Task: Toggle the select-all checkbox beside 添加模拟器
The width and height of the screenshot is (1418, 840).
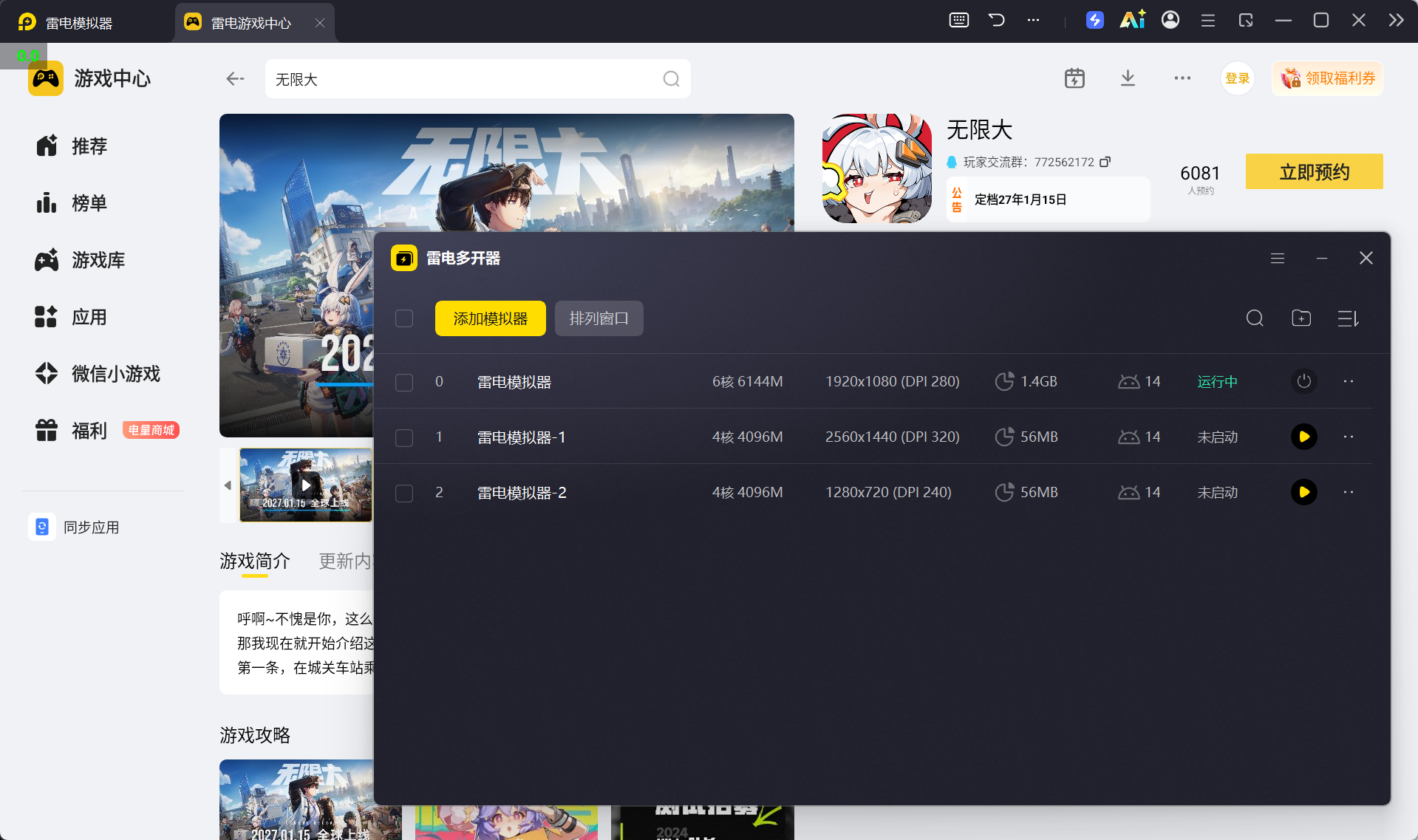Action: (404, 318)
